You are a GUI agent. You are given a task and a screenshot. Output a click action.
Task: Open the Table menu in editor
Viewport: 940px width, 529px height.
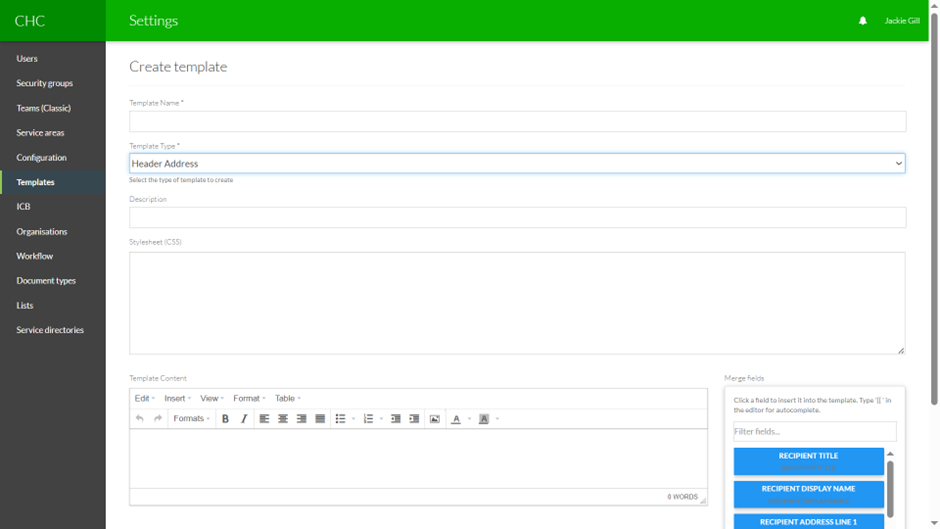(287, 398)
